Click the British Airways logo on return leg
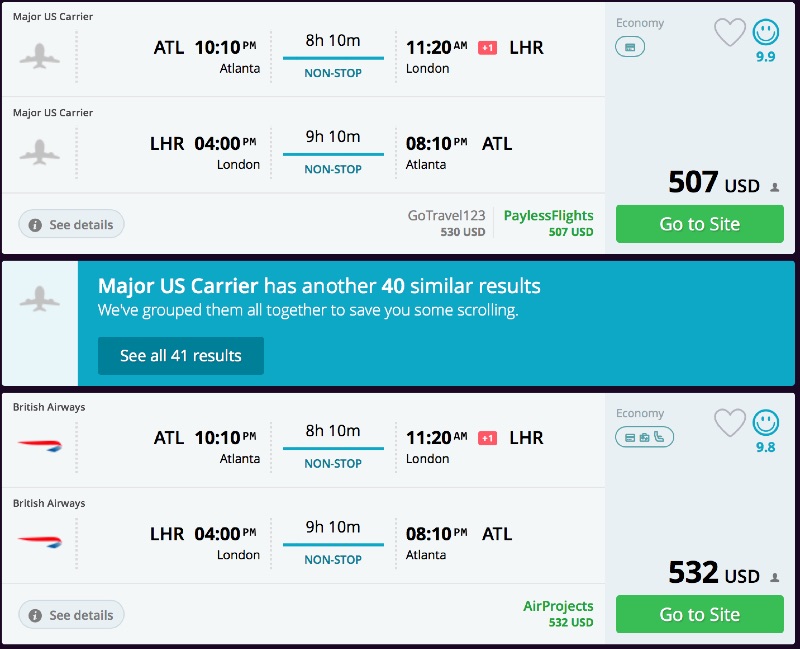 pos(40,541)
